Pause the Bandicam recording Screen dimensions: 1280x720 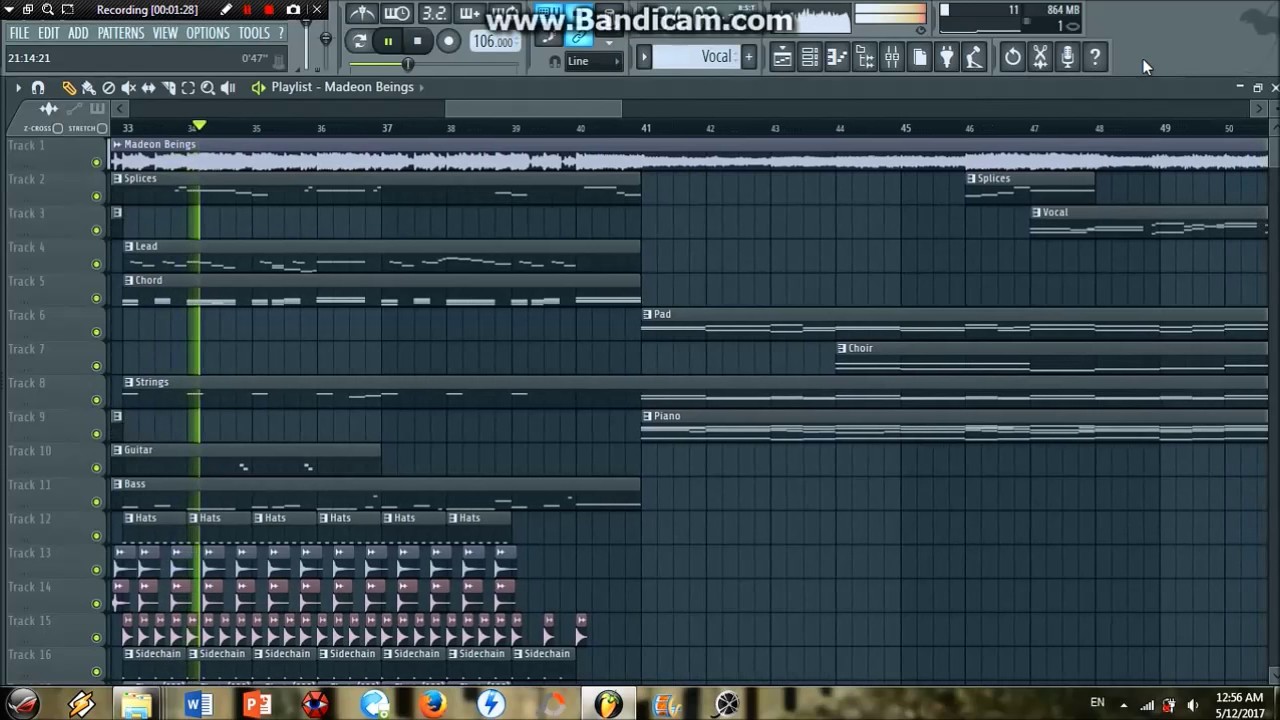[247, 10]
